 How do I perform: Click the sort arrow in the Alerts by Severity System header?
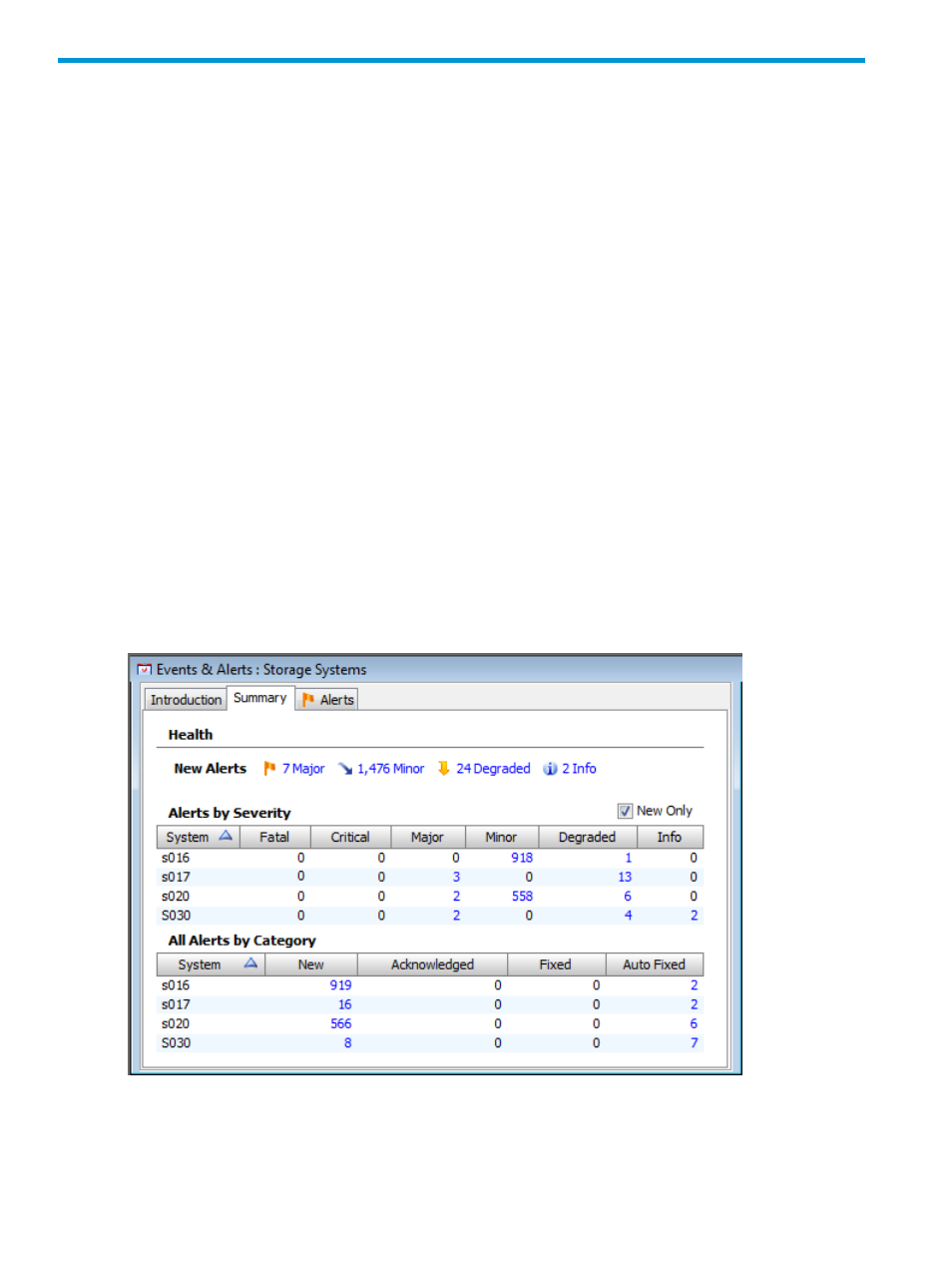tap(226, 837)
